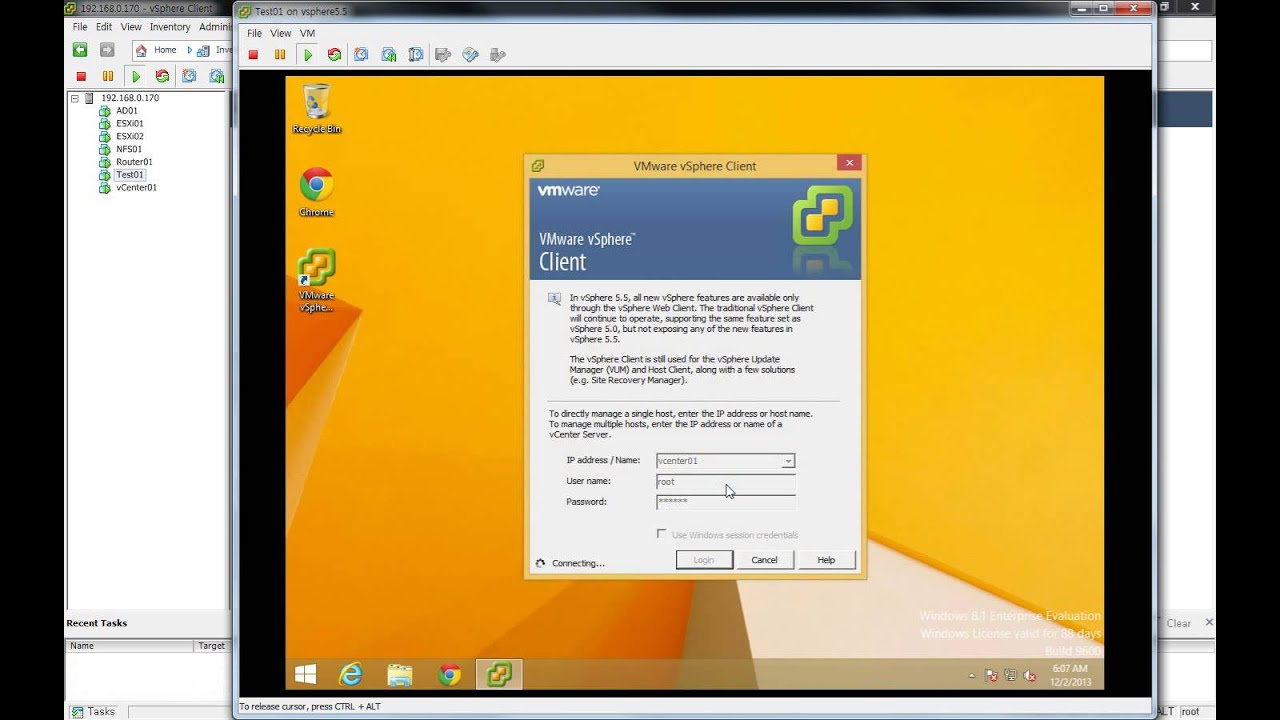Click the Name column header in Recent Tasks
Viewport: 1280px width, 720px height.
(x=130, y=646)
